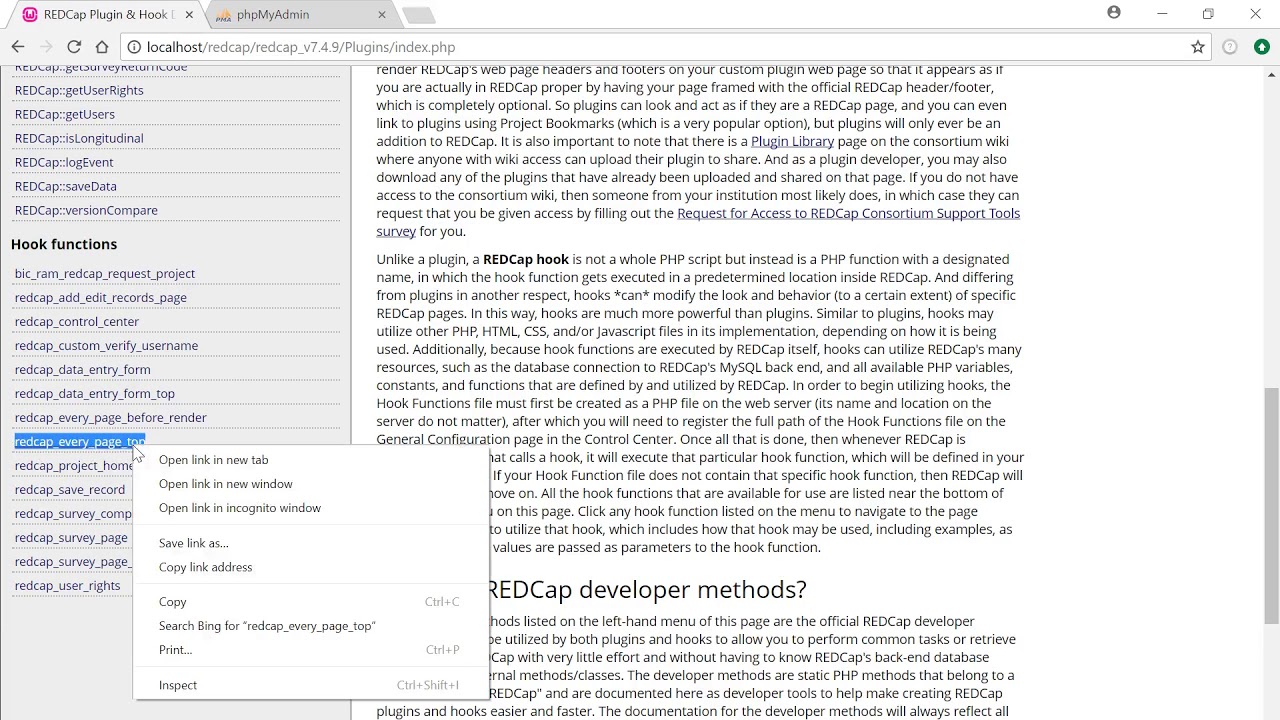
Task: Open the REDCap::versionCompare link
Action: 86,210
